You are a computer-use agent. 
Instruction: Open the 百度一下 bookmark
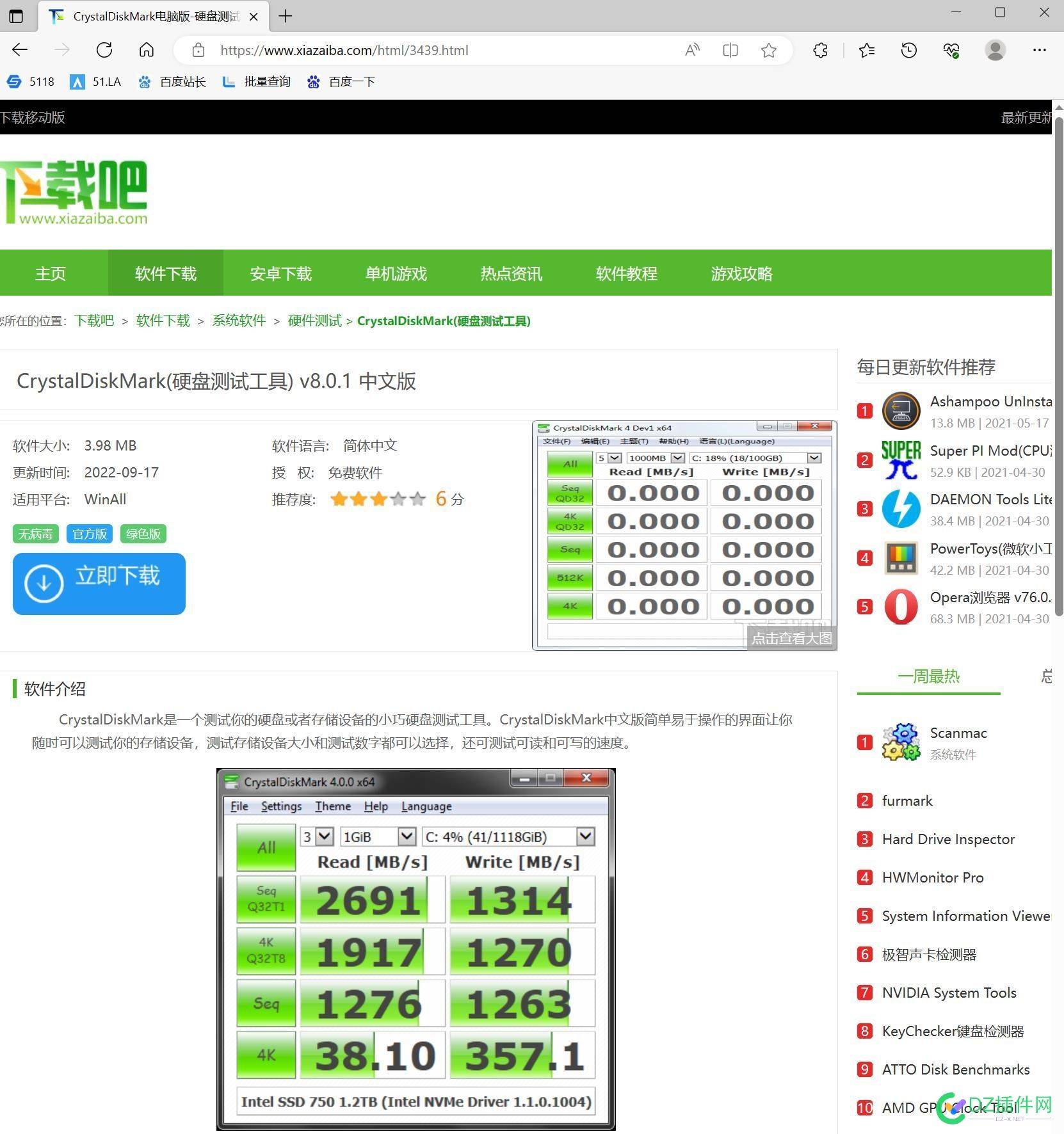(341, 82)
